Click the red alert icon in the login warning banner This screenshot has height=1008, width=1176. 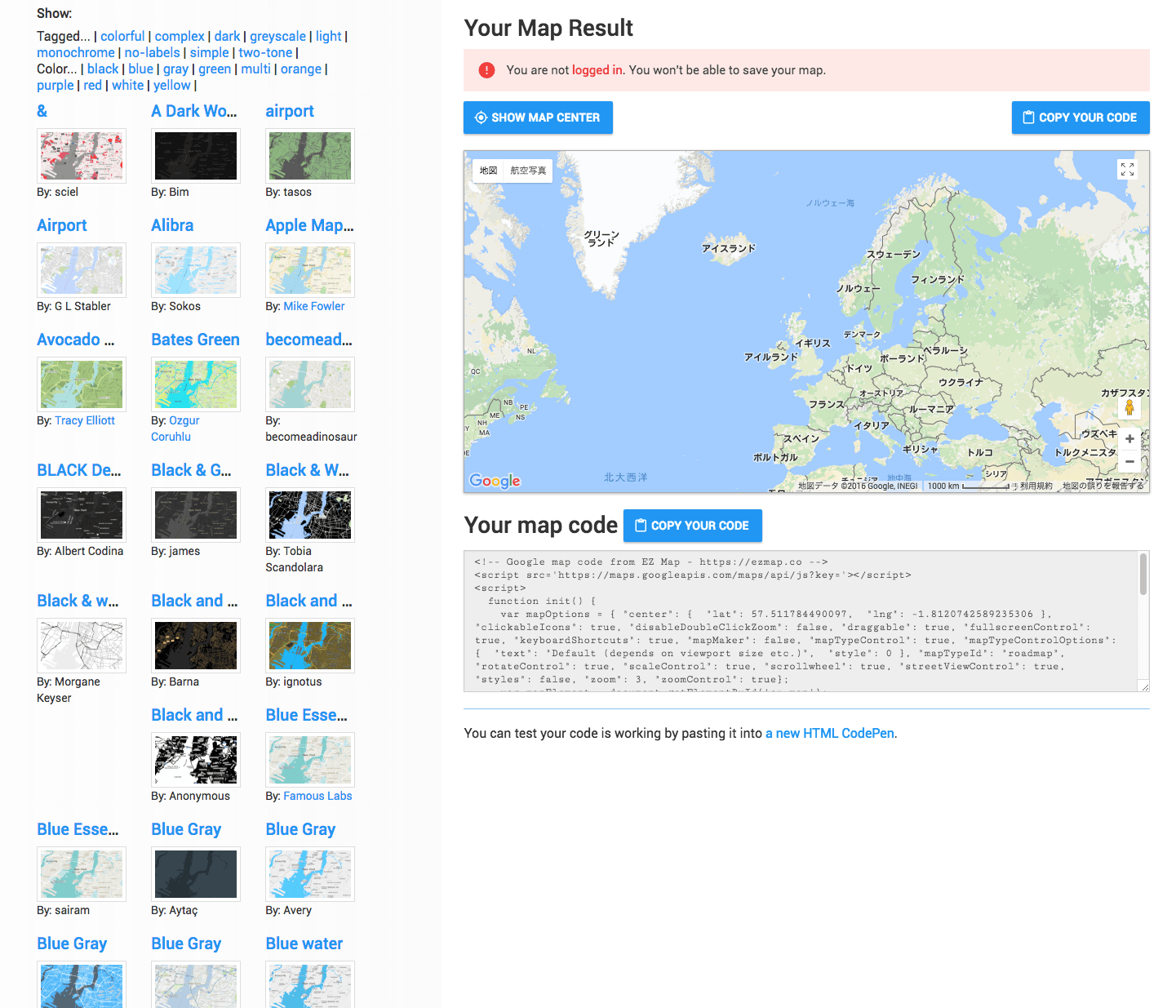click(486, 70)
